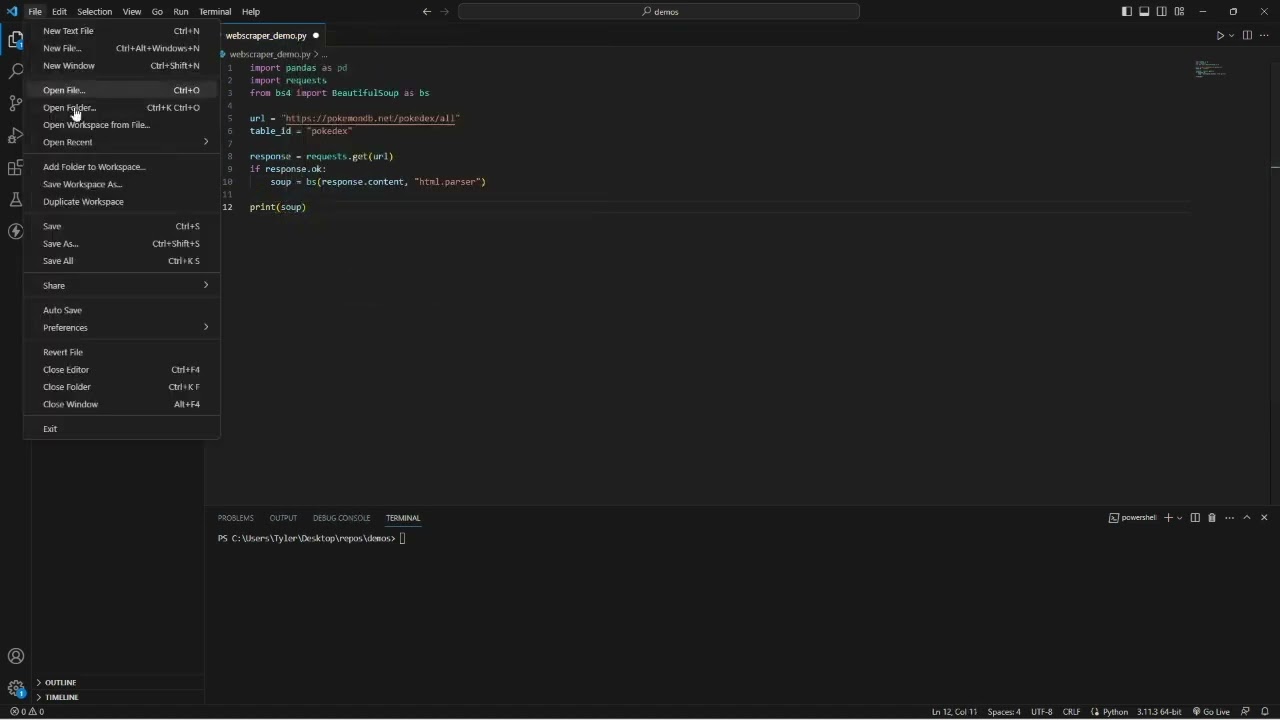This screenshot has height=720, width=1280.
Task: Add a new terminal with plus icon
Action: [x=1168, y=518]
